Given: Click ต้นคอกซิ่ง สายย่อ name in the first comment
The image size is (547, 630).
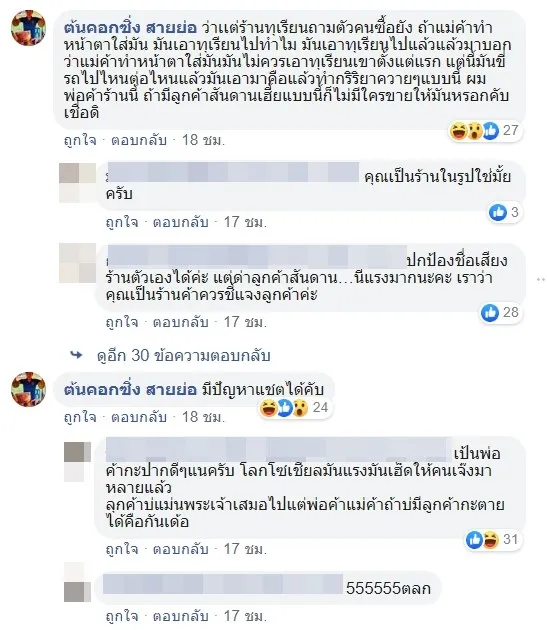Looking at the screenshot, I should [x=130, y=28].
